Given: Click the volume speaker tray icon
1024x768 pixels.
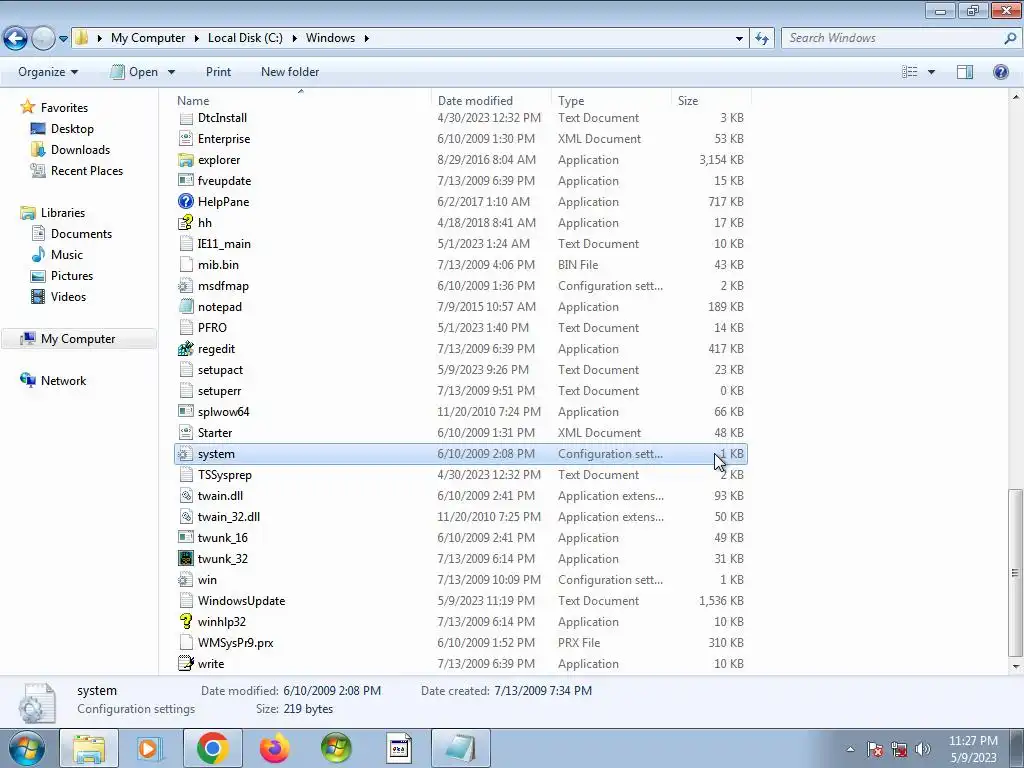Looking at the screenshot, I should point(923,750).
